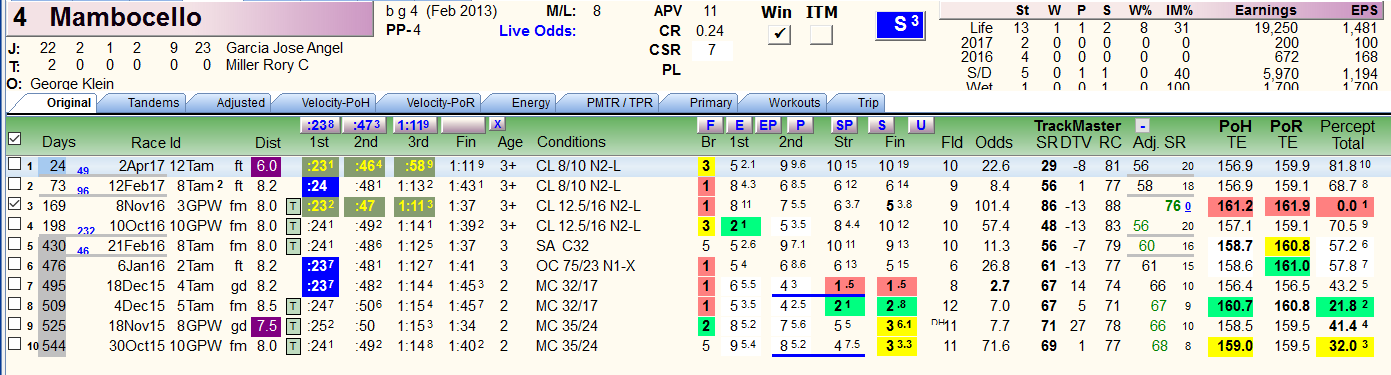Click the F pace filter button
The width and height of the screenshot is (1391, 375).
tap(709, 125)
